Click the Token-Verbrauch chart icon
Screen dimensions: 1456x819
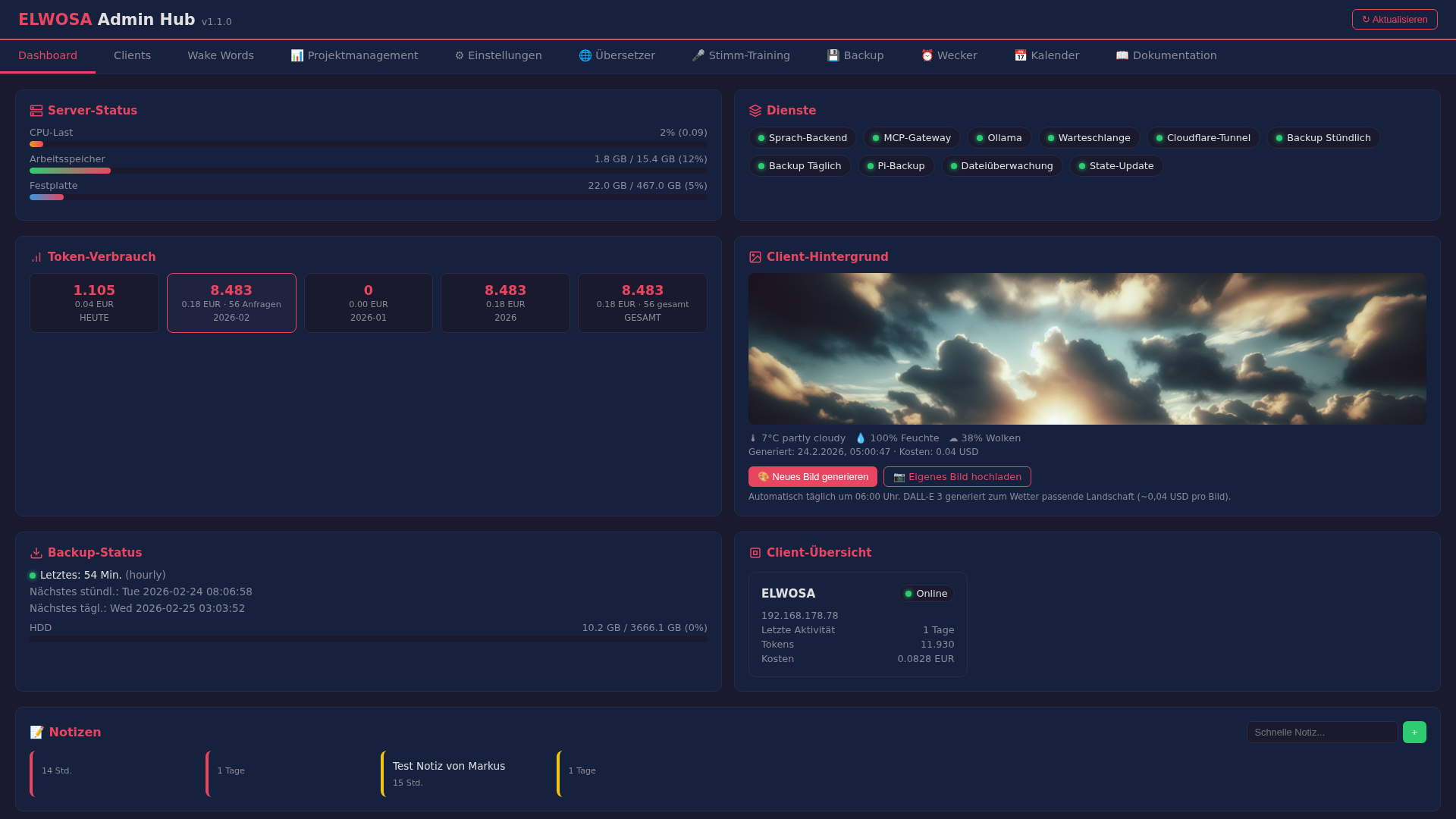pyautogui.click(x=36, y=257)
